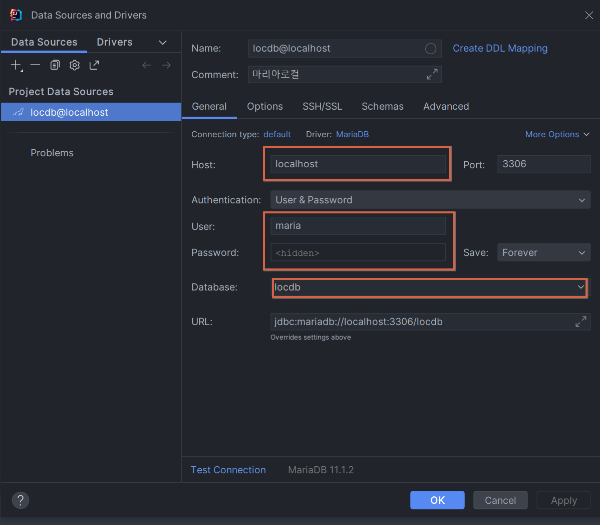Select locdb@localhost in Project Data Sources
The image size is (600, 525).
[x=91, y=112]
